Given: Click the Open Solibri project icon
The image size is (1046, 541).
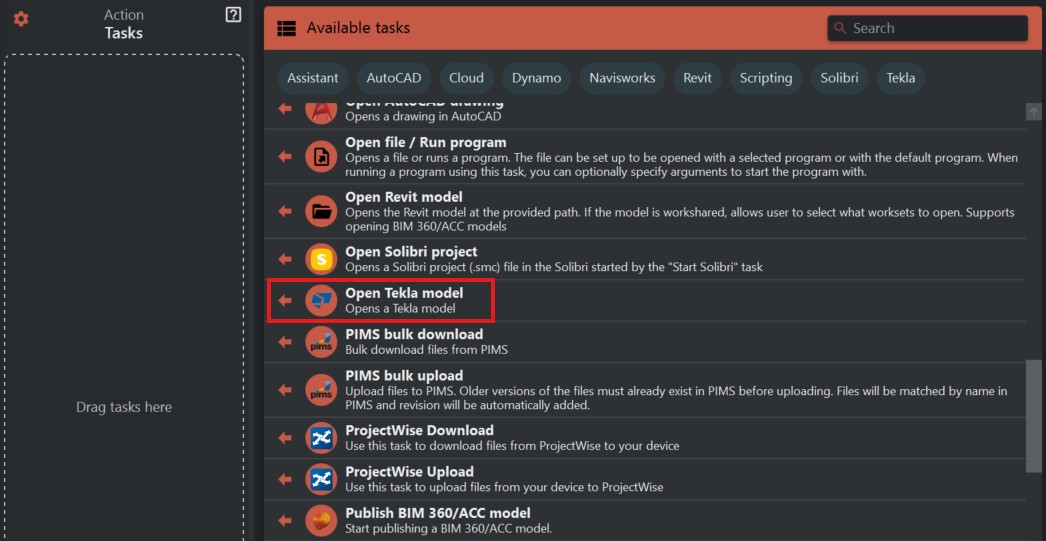Looking at the screenshot, I should 321,259.
